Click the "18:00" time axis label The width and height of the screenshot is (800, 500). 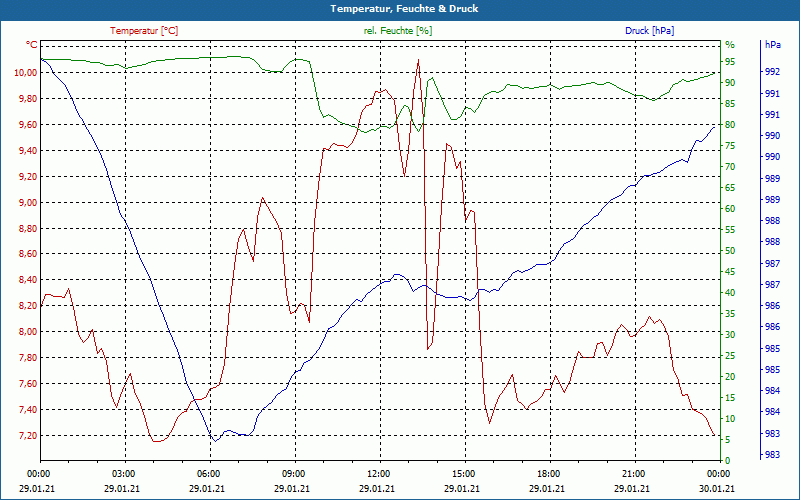(547, 473)
